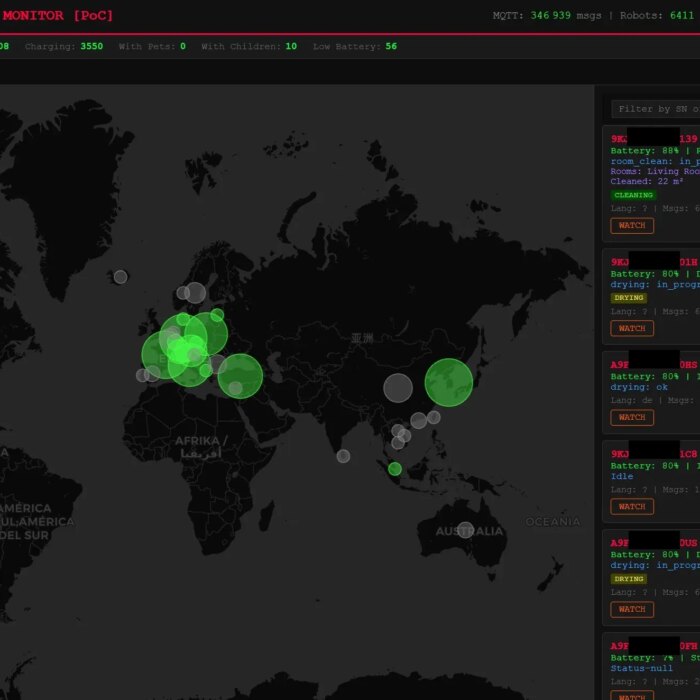Click the large grey marker over central China
Image resolution: width=700 pixels, height=700 pixels.
click(398, 388)
